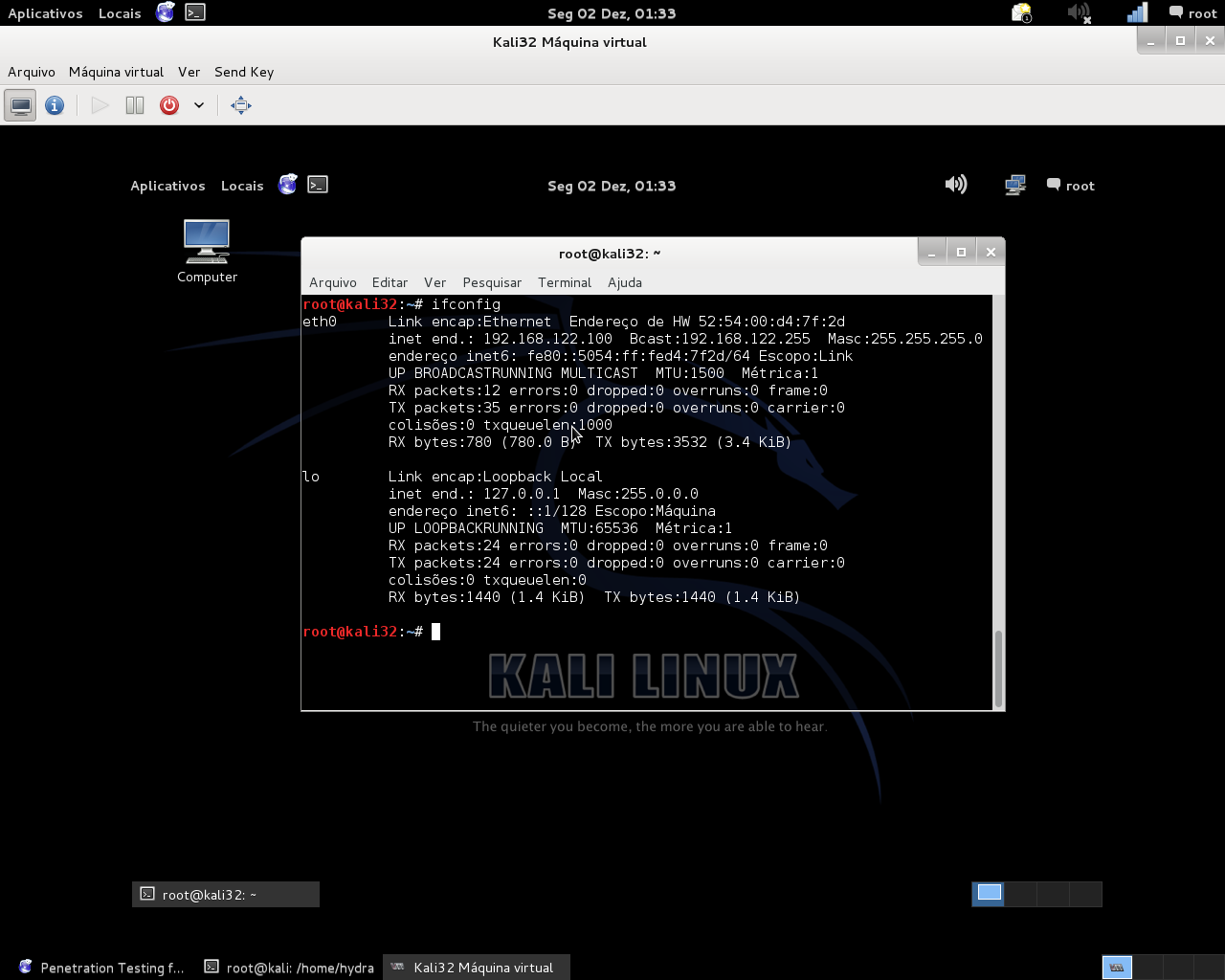This screenshot has width=1225, height=980.
Task: Switch to root@kali: /home/hydra terminal task
Action: click(x=289, y=968)
